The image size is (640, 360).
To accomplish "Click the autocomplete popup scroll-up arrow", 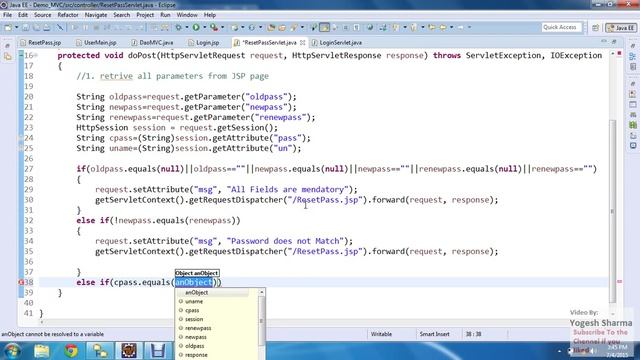I will point(262,292).
